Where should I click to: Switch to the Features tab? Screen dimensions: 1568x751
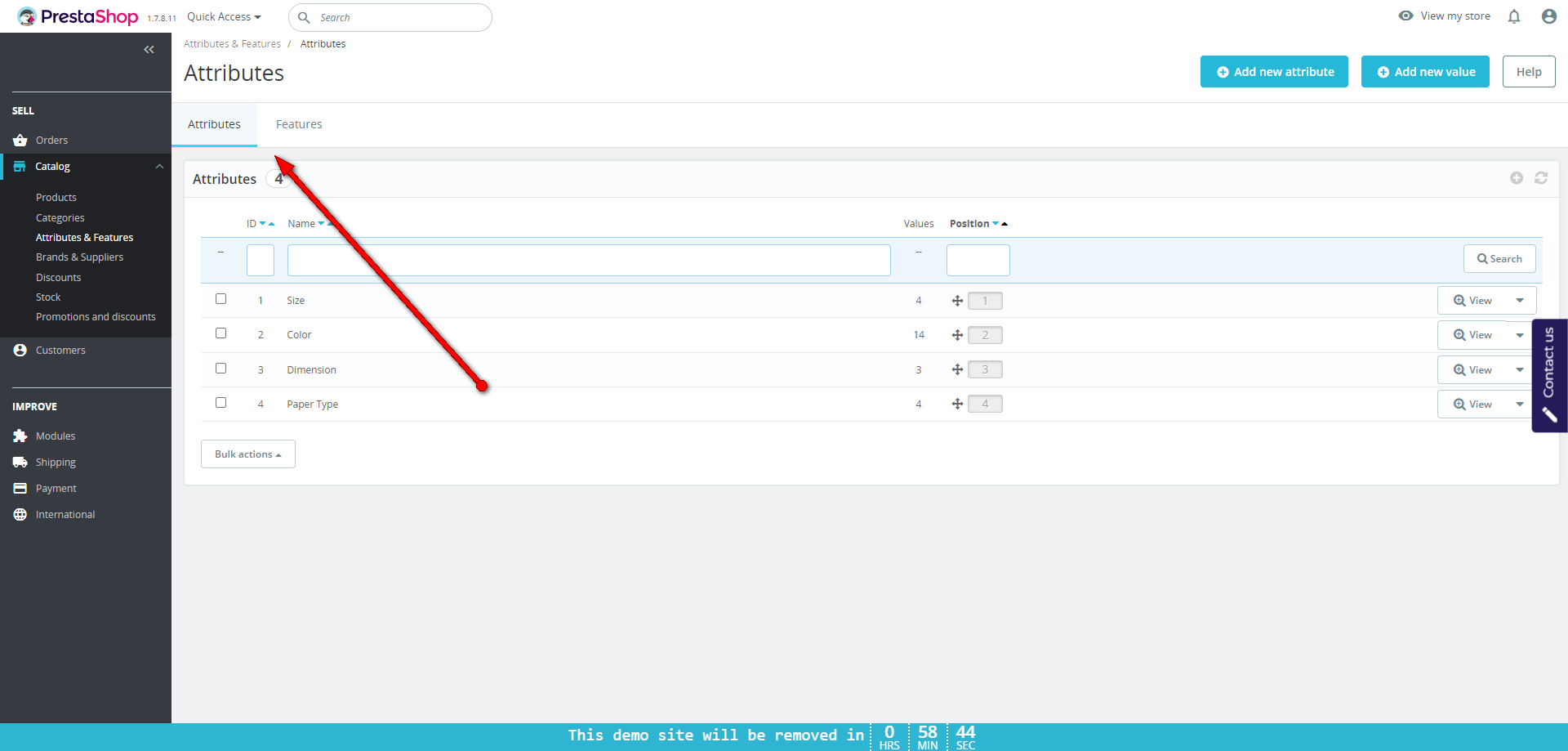(x=299, y=124)
